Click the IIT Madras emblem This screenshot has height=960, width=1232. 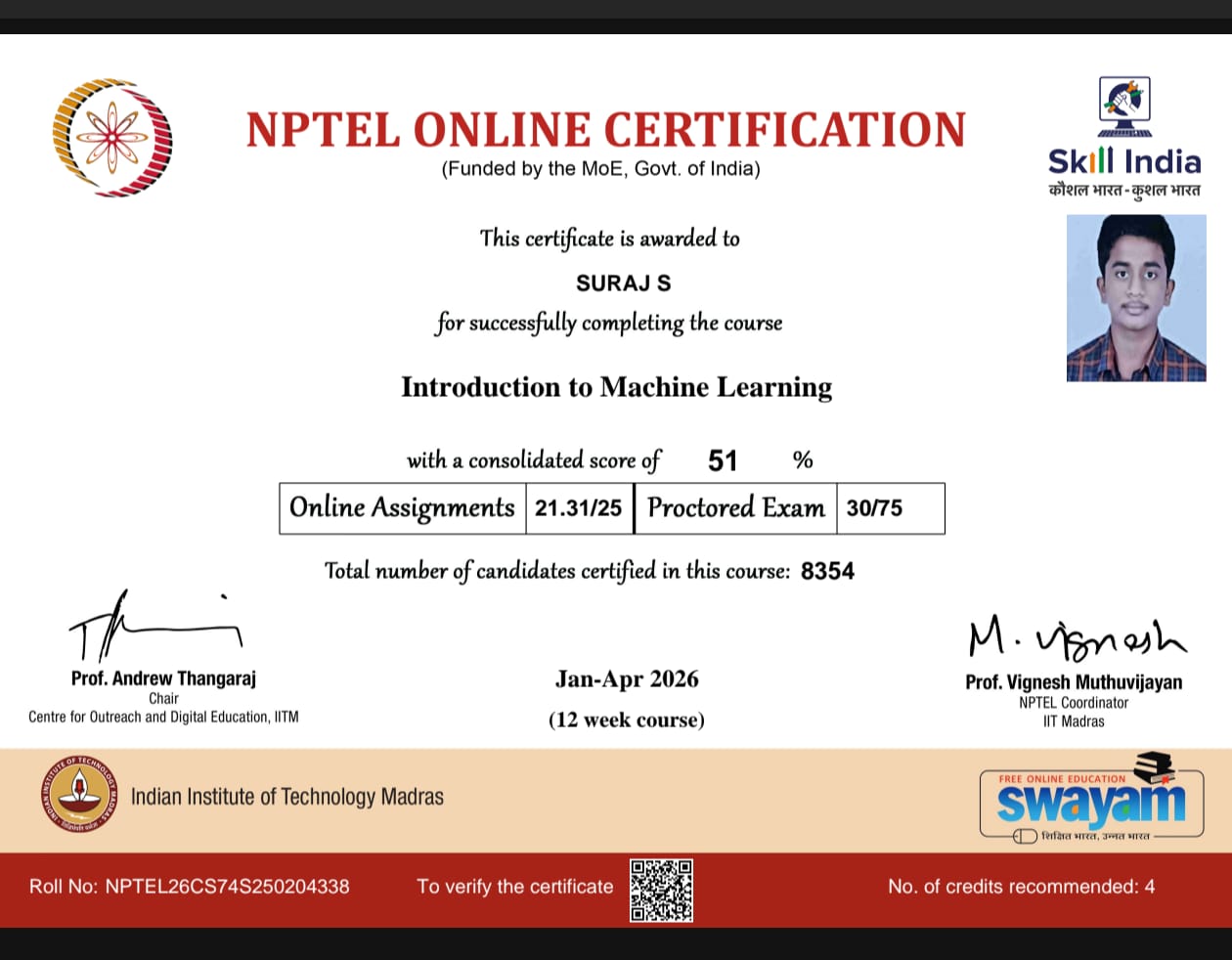coord(79,795)
